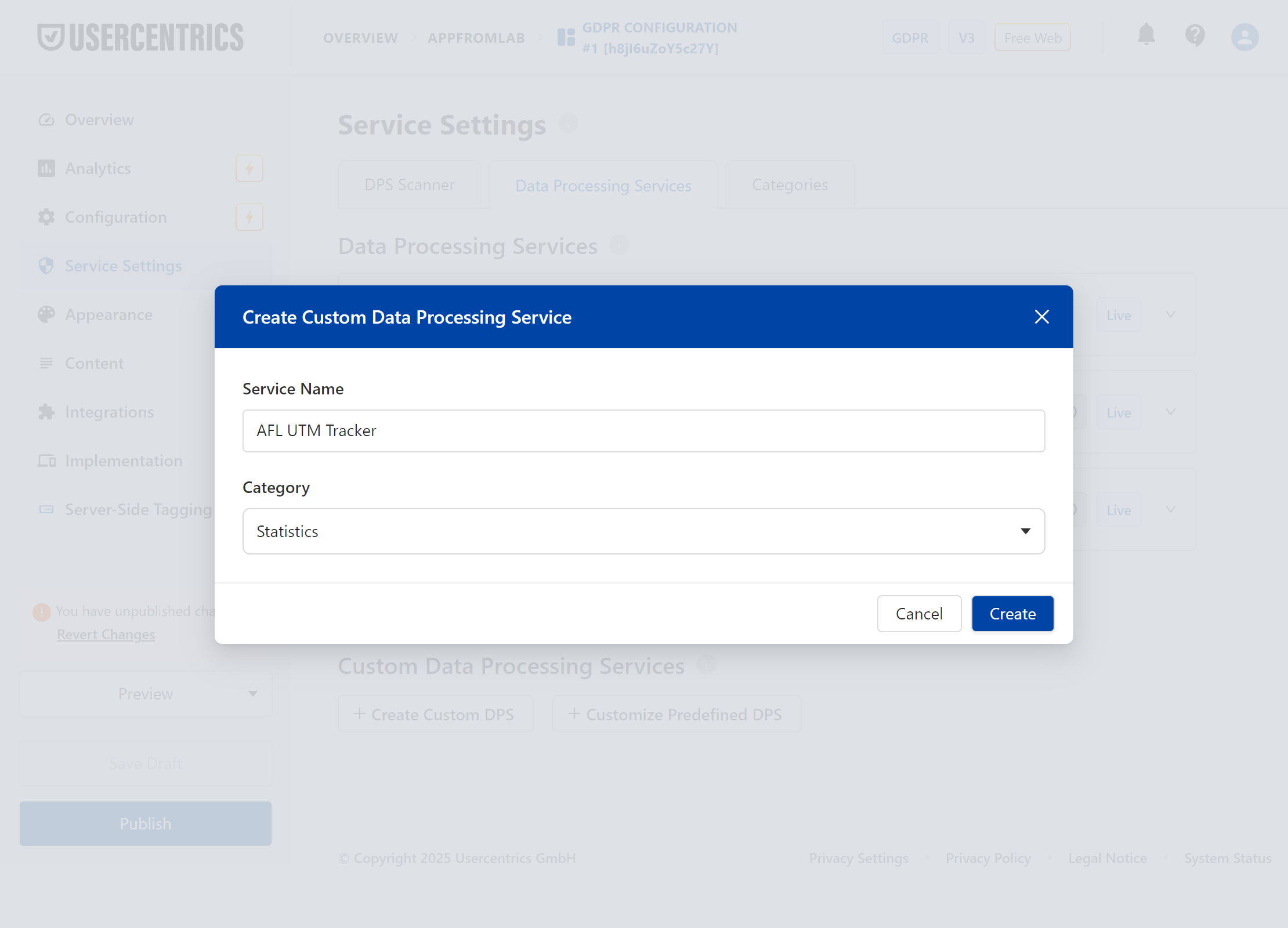Click the Publish button

point(146,824)
